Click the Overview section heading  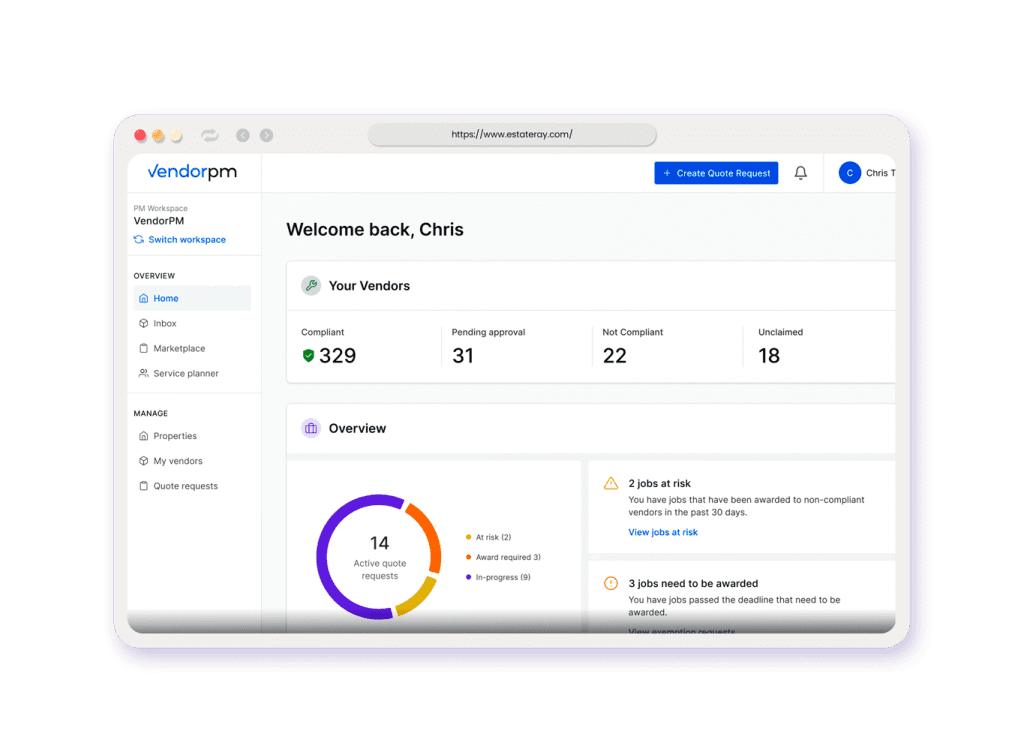357,428
